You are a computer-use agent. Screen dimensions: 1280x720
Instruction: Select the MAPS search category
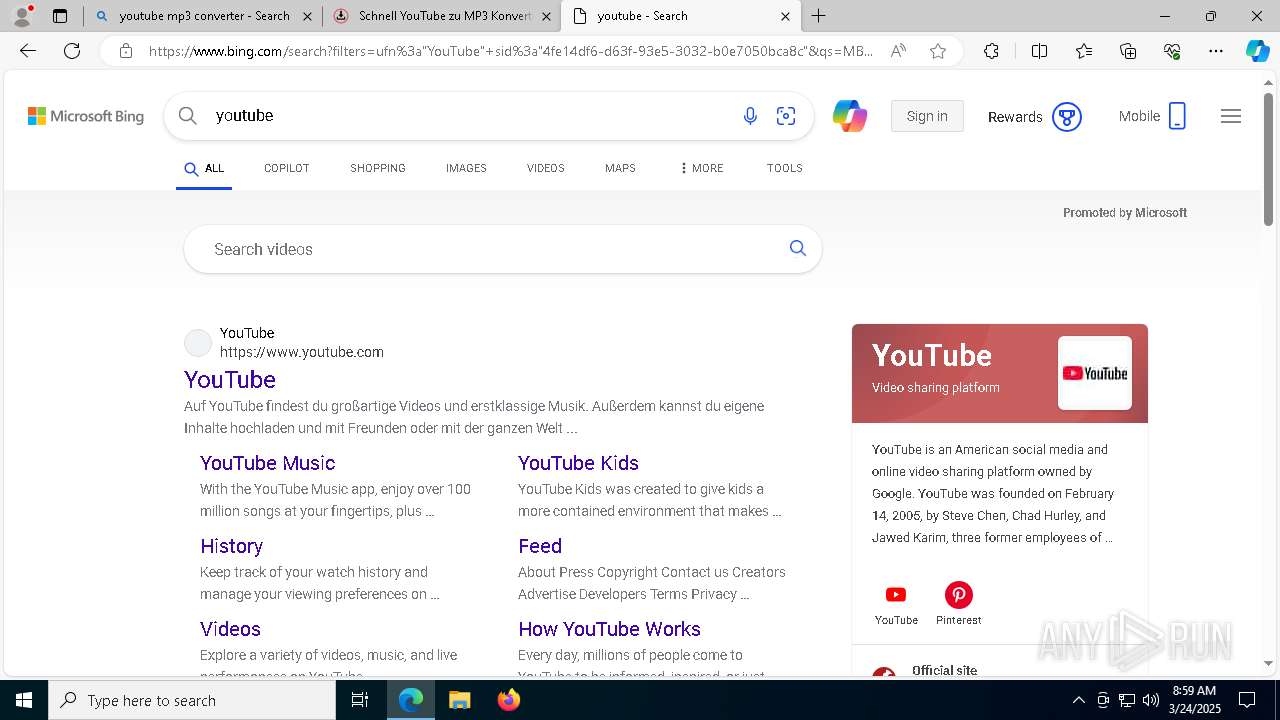620,168
